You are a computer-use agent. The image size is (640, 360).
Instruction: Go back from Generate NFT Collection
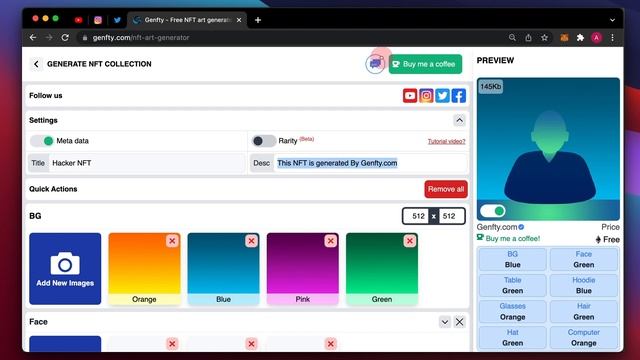pyautogui.click(x=36, y=64)
